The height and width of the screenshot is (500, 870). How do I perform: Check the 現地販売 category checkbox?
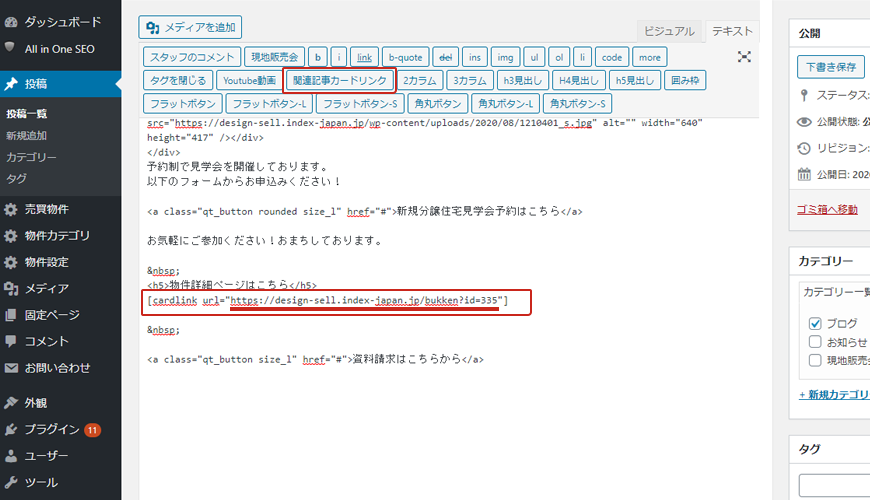coord(815,359)
